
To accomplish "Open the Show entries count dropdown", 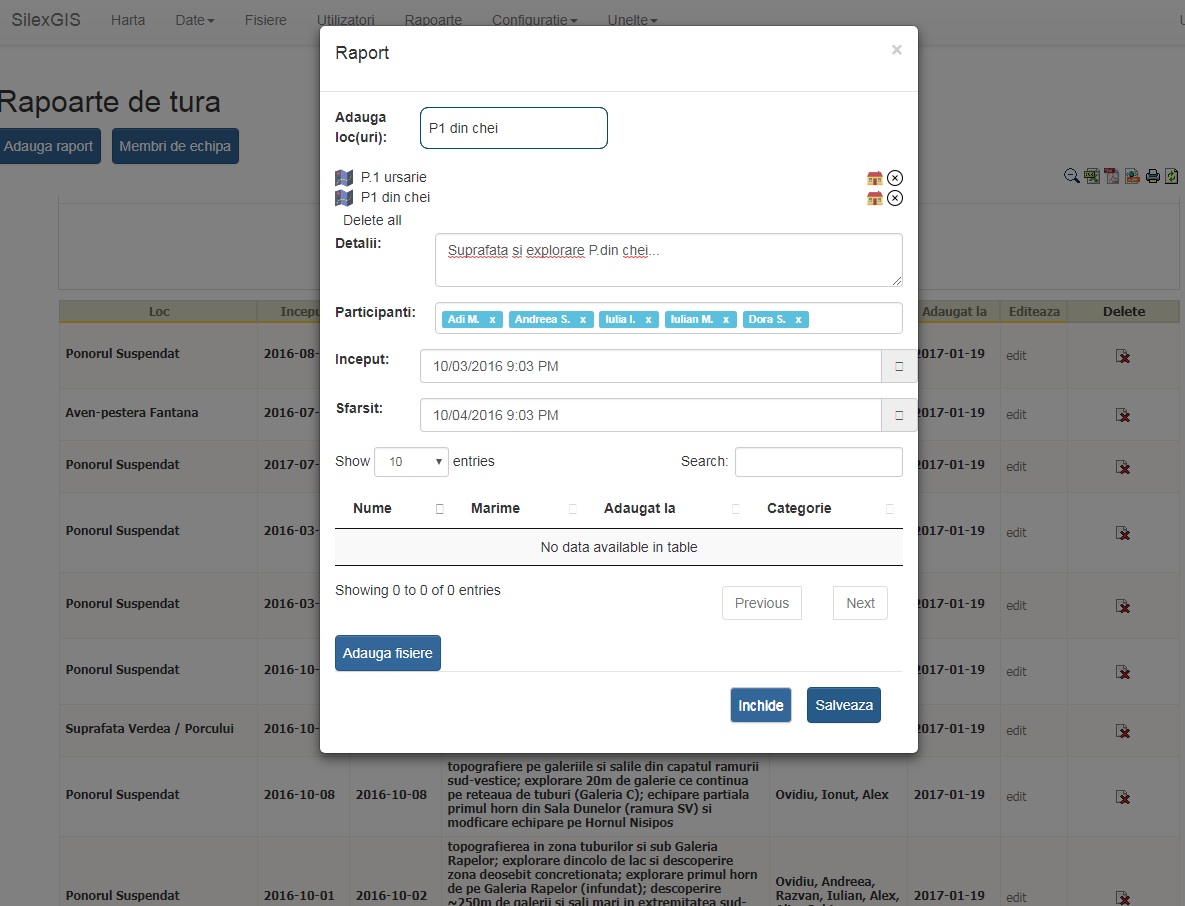I will (411, 462).
